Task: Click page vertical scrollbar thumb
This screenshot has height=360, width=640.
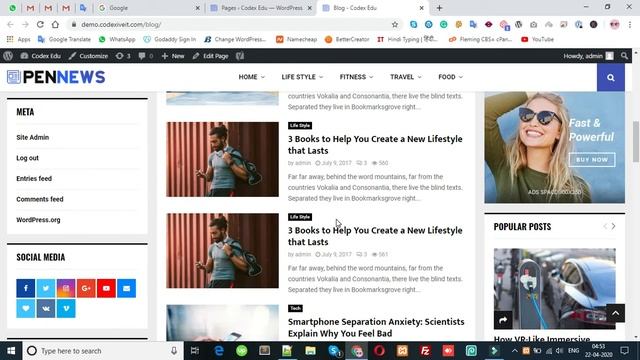Action: pos(636,141)
